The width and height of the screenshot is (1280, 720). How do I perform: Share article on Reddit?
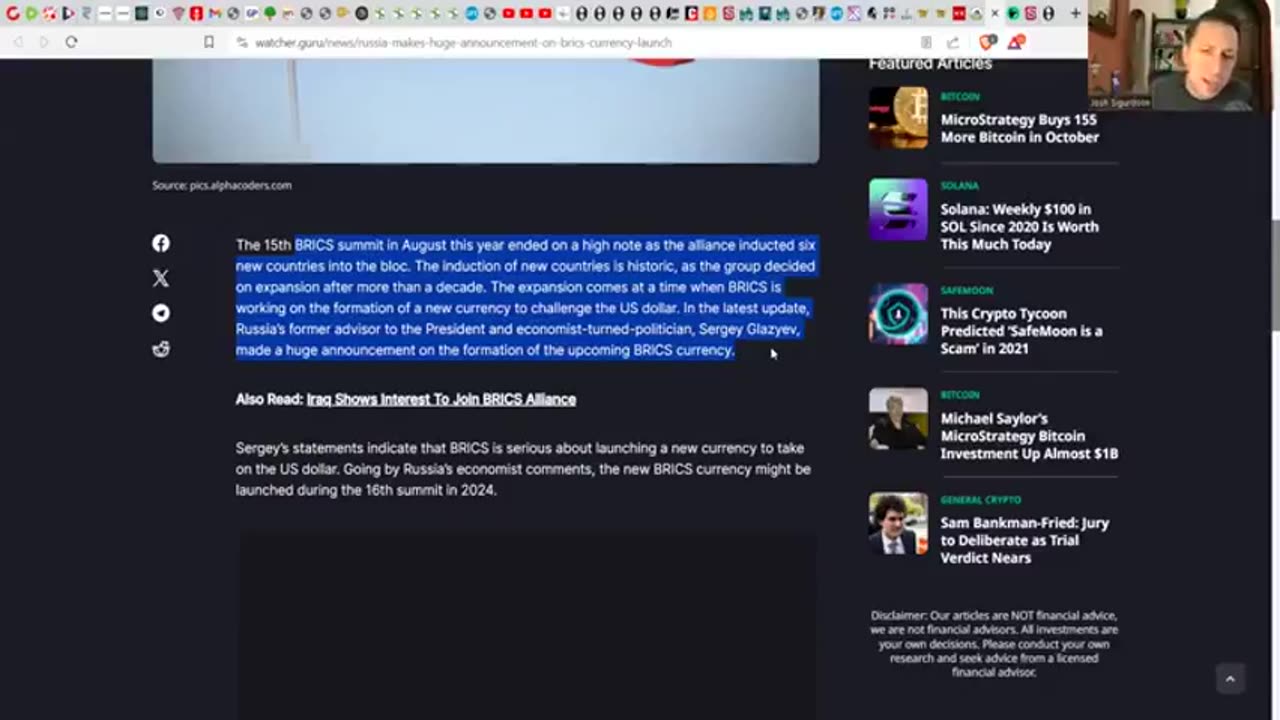coord(161,349)
